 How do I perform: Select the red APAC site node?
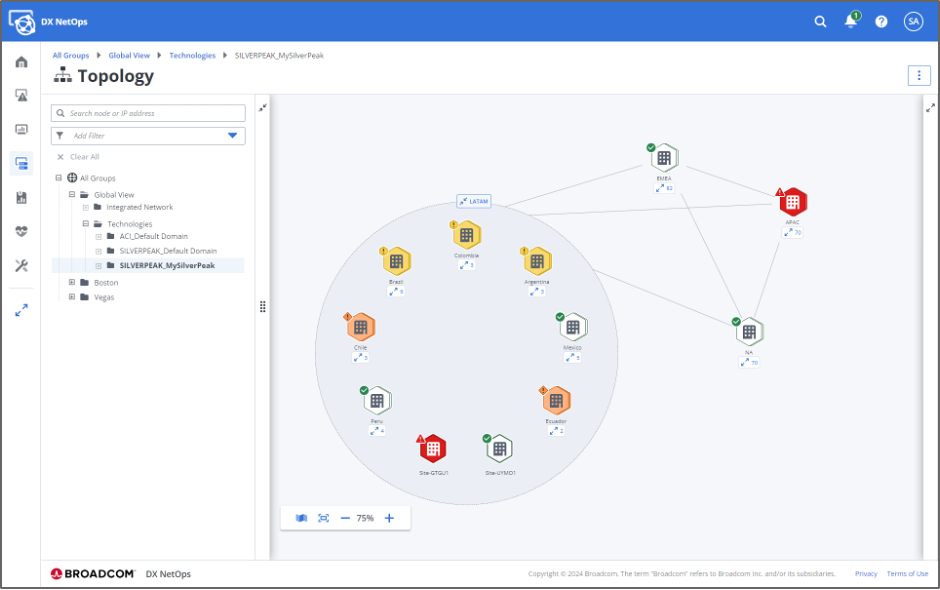(x=792, y=202)
